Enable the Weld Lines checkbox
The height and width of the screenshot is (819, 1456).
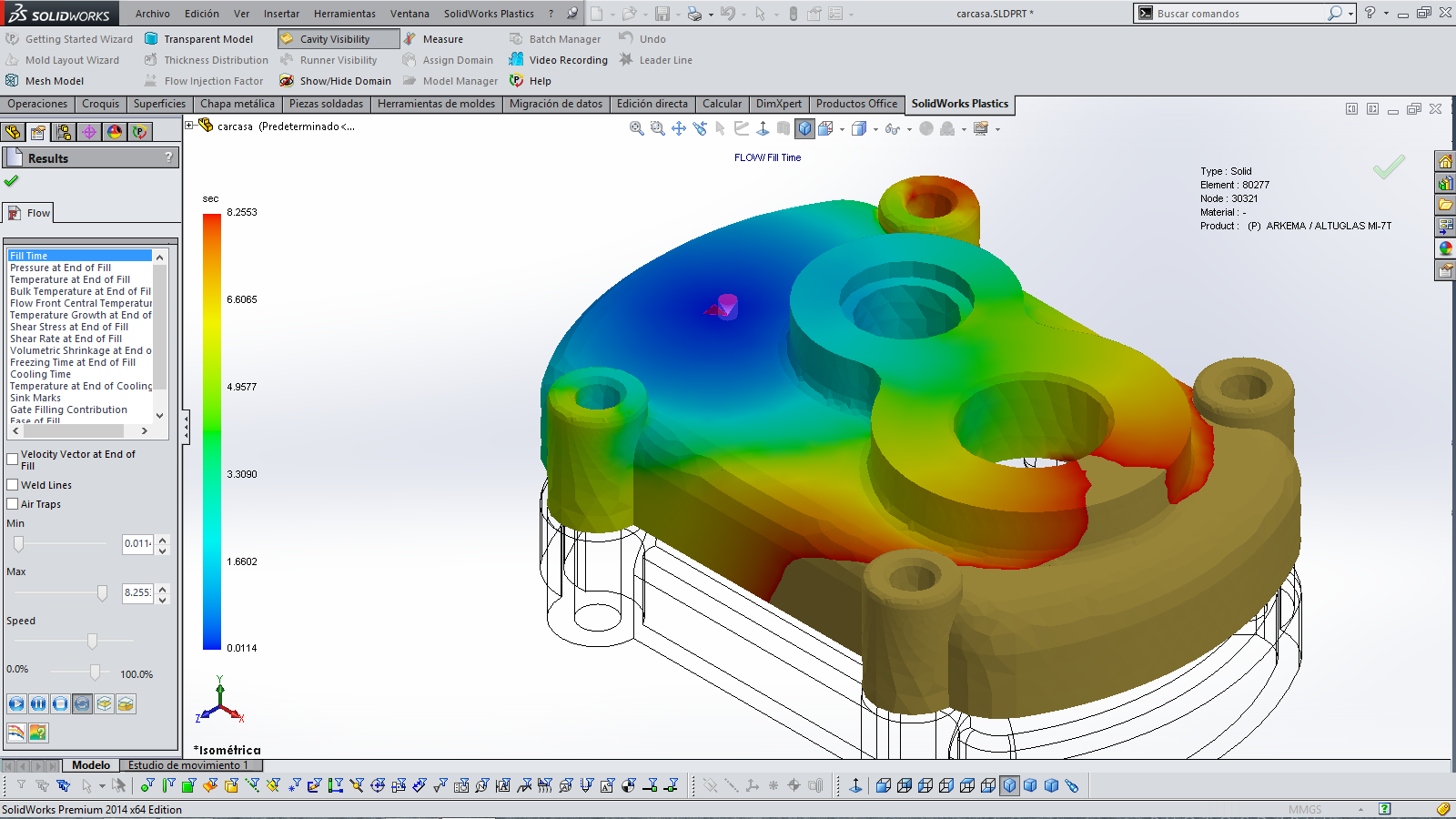coord(13,485)
